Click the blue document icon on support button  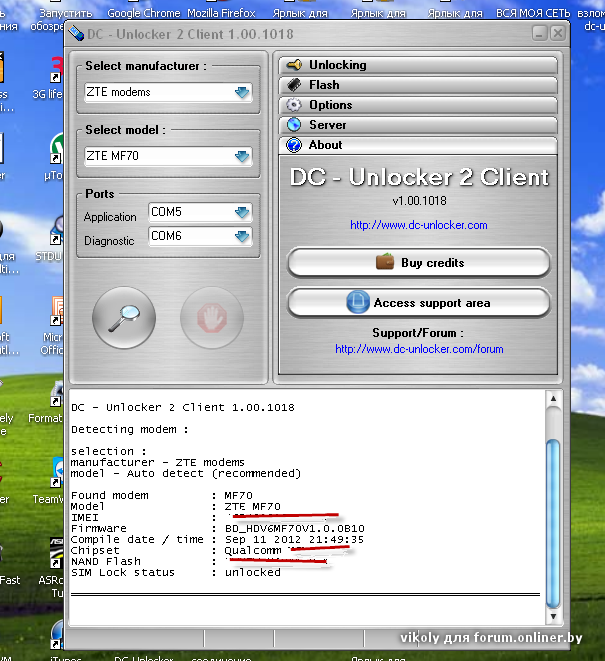tap(358, 302)
